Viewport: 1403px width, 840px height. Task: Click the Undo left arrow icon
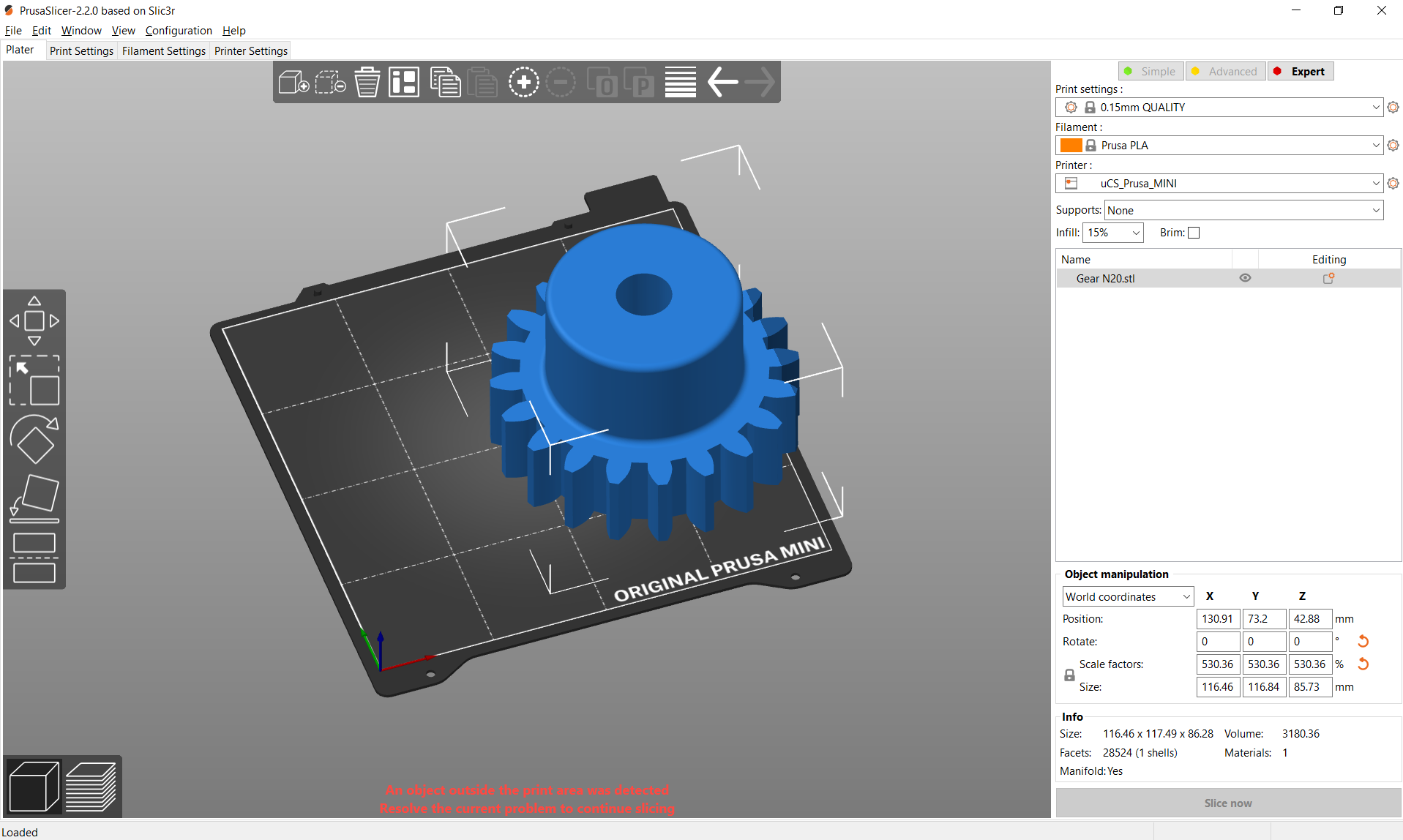coord(722,82)
